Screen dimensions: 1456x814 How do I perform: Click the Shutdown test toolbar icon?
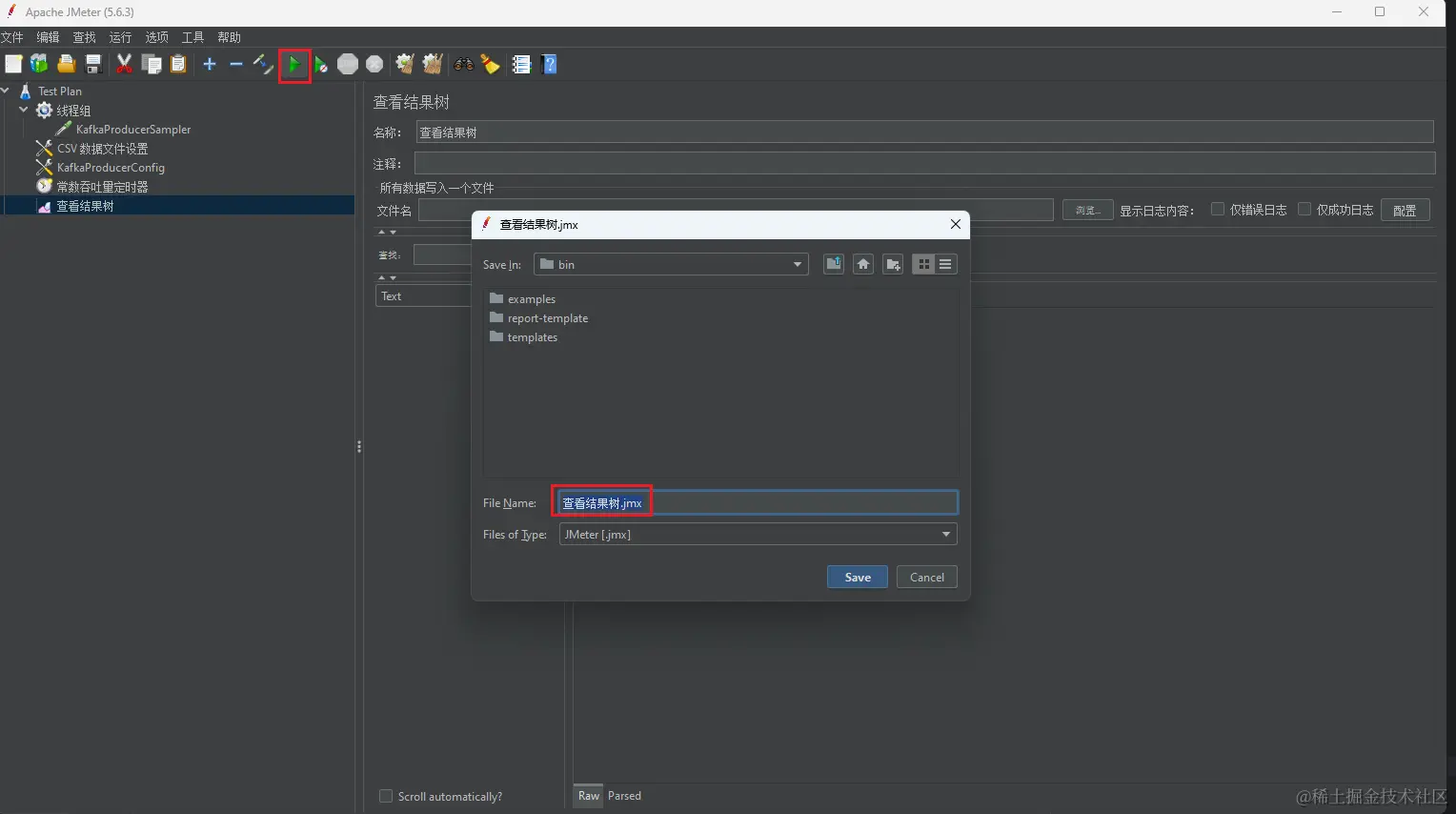[x=374, y=64]
